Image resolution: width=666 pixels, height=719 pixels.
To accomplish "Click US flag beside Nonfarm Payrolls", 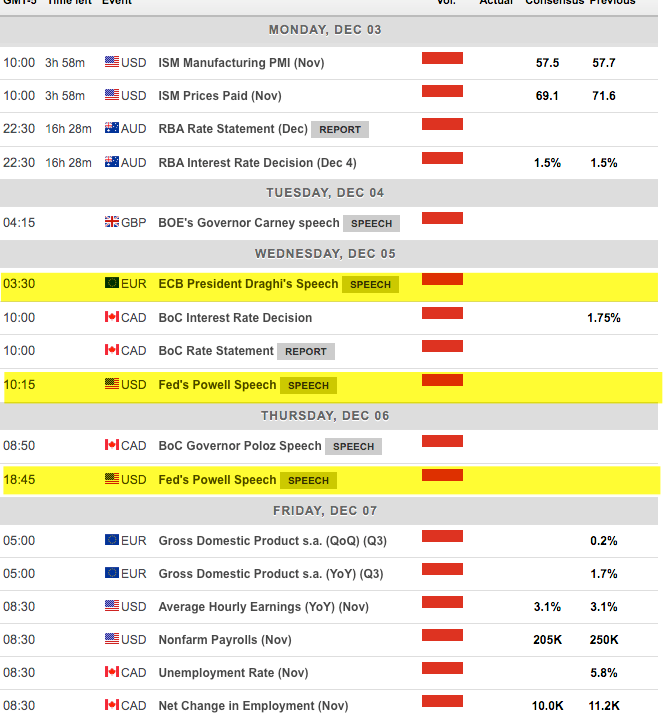I will (x=112, y=640).
